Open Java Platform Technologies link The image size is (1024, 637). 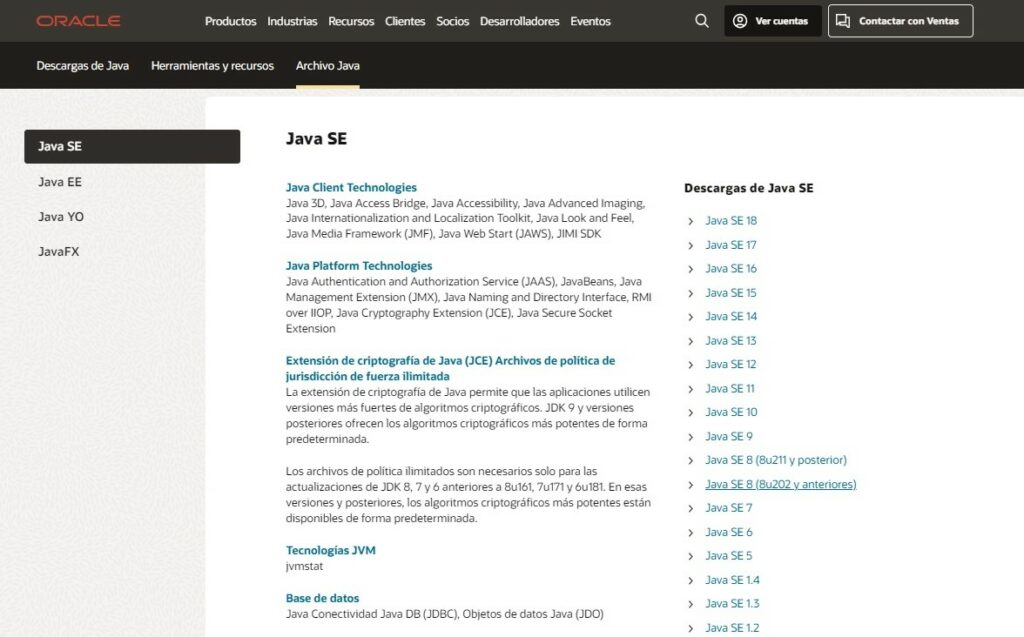[359, 266]
